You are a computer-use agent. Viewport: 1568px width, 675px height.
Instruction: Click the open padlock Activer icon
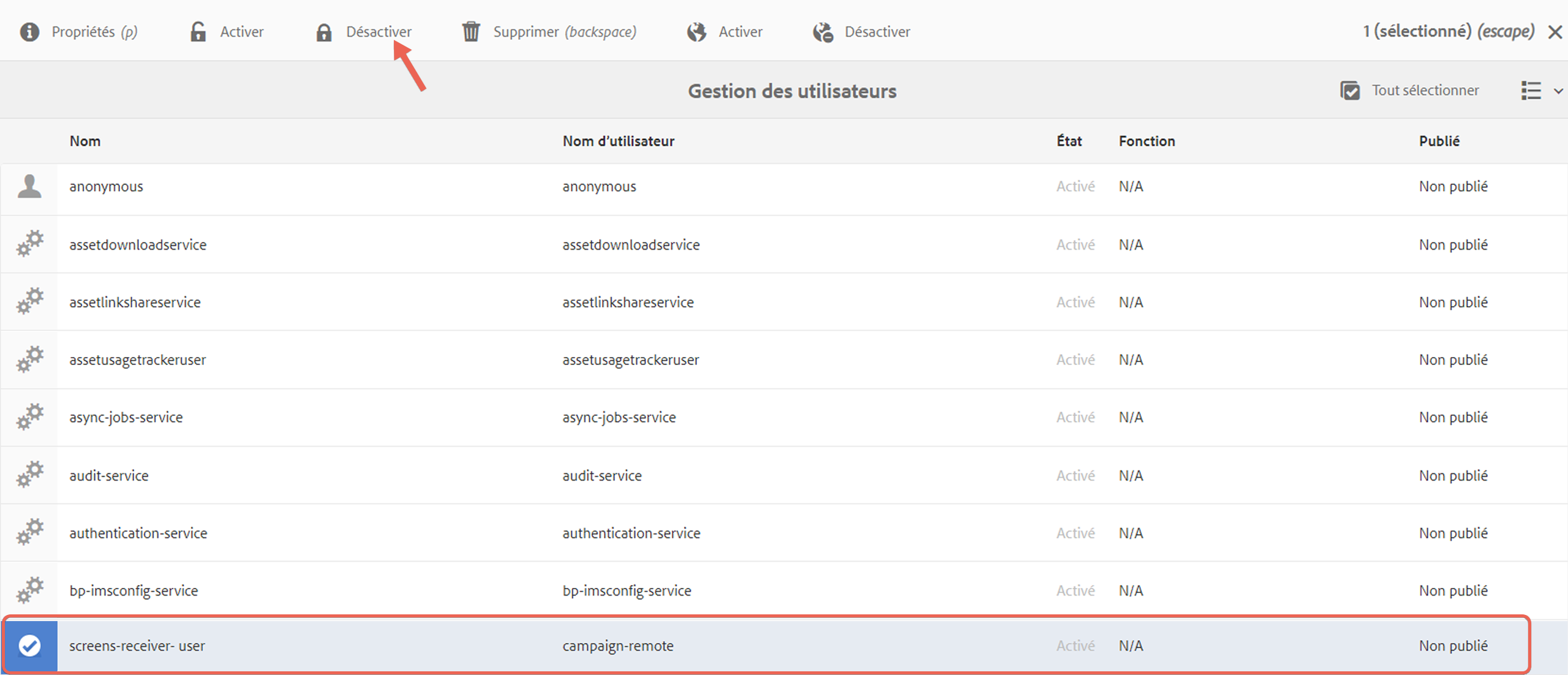[198, 31]
